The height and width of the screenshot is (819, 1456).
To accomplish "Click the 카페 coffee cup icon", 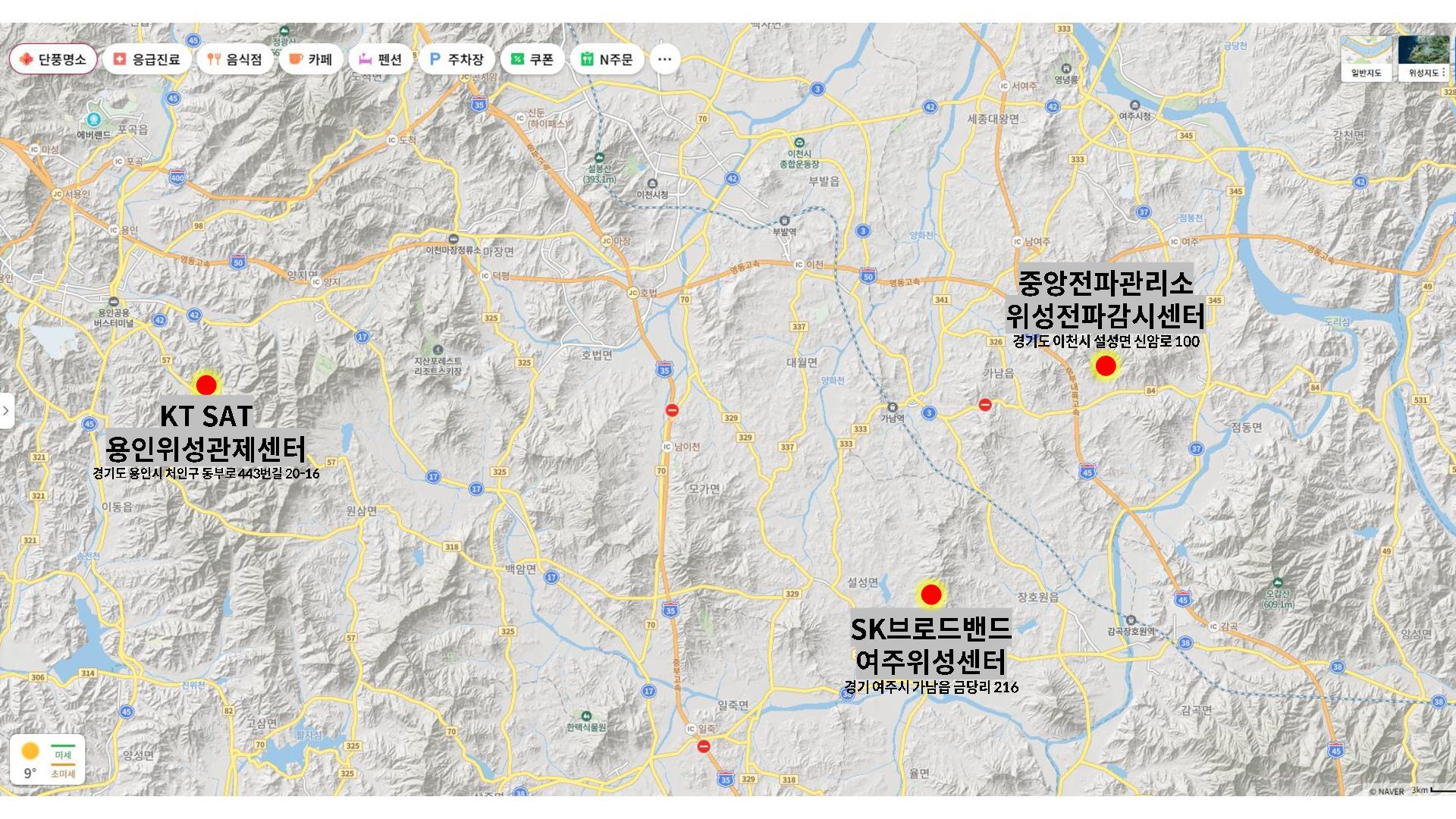I will click(296, 59).
